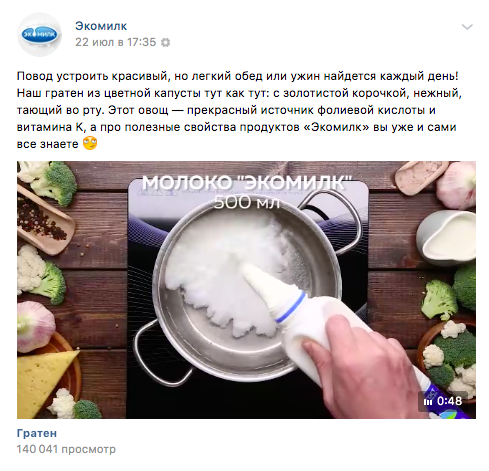Play the Гратен video thumbnail
The width and height of the screenshot is (489, 471).
click(246, 290)
